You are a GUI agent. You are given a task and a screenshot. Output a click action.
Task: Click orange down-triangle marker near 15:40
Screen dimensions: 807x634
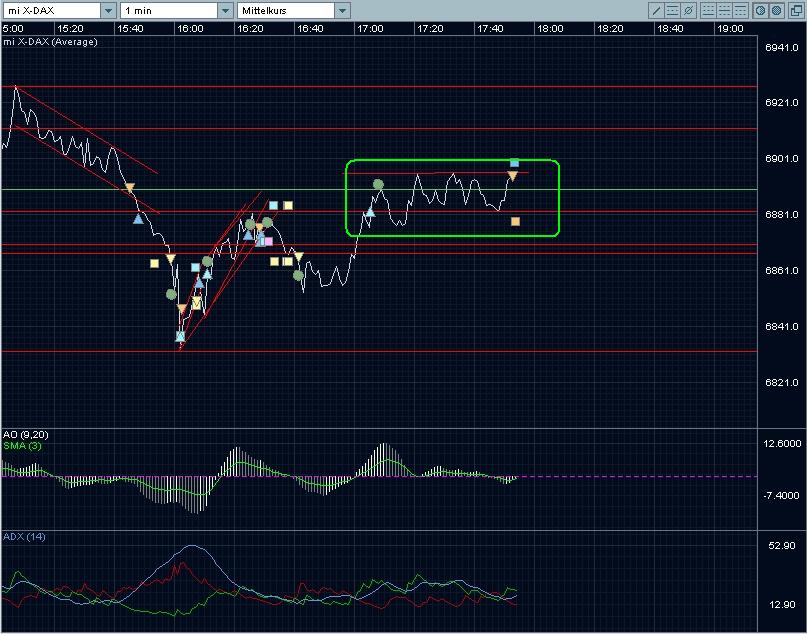pos(130,187)
